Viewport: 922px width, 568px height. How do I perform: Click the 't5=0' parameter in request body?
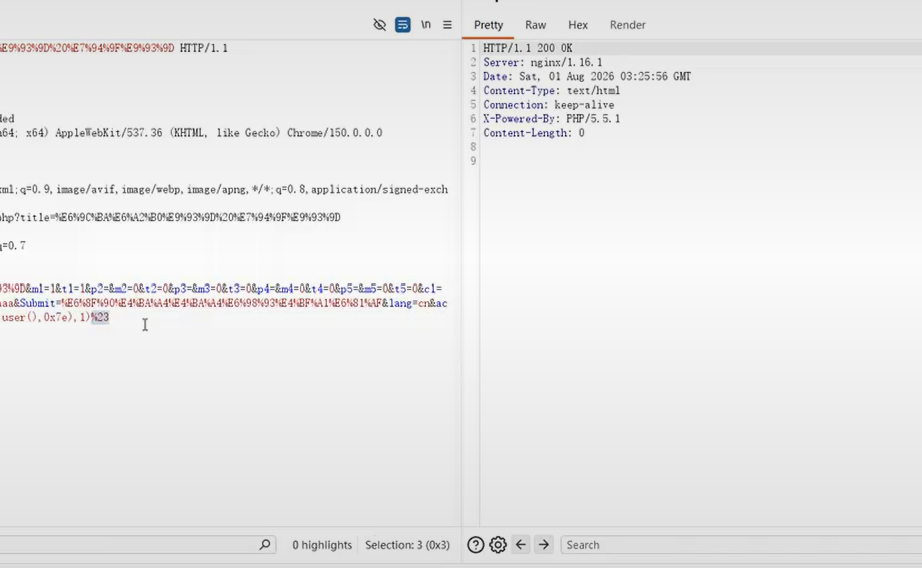(x=405, y=289)
